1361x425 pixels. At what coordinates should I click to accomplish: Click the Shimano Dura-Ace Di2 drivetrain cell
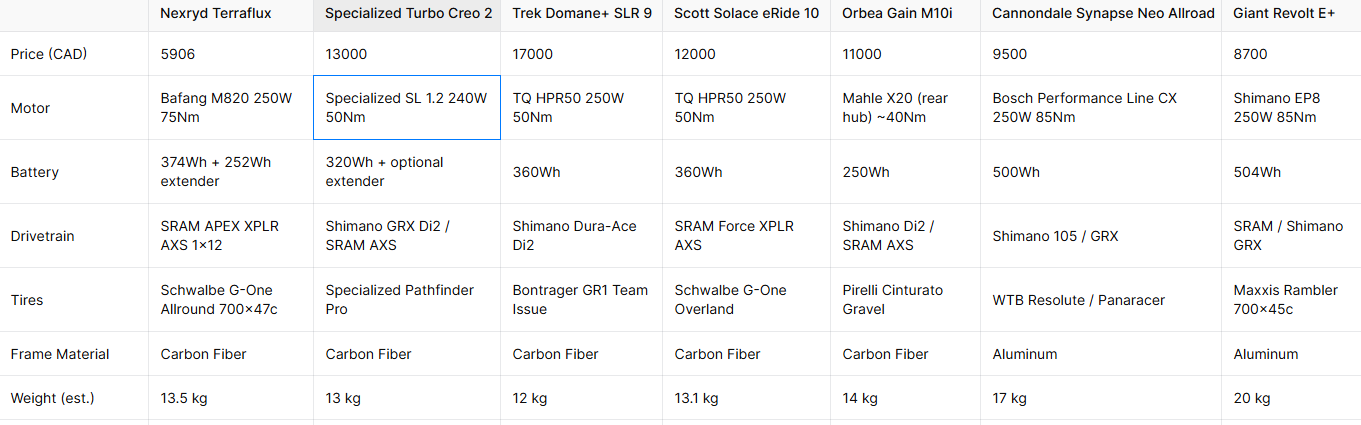[x=574, y=236]
